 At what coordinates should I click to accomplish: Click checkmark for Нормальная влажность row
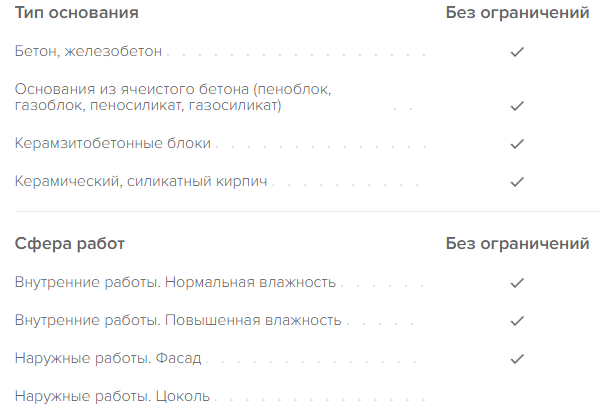(x=517, y=283)
